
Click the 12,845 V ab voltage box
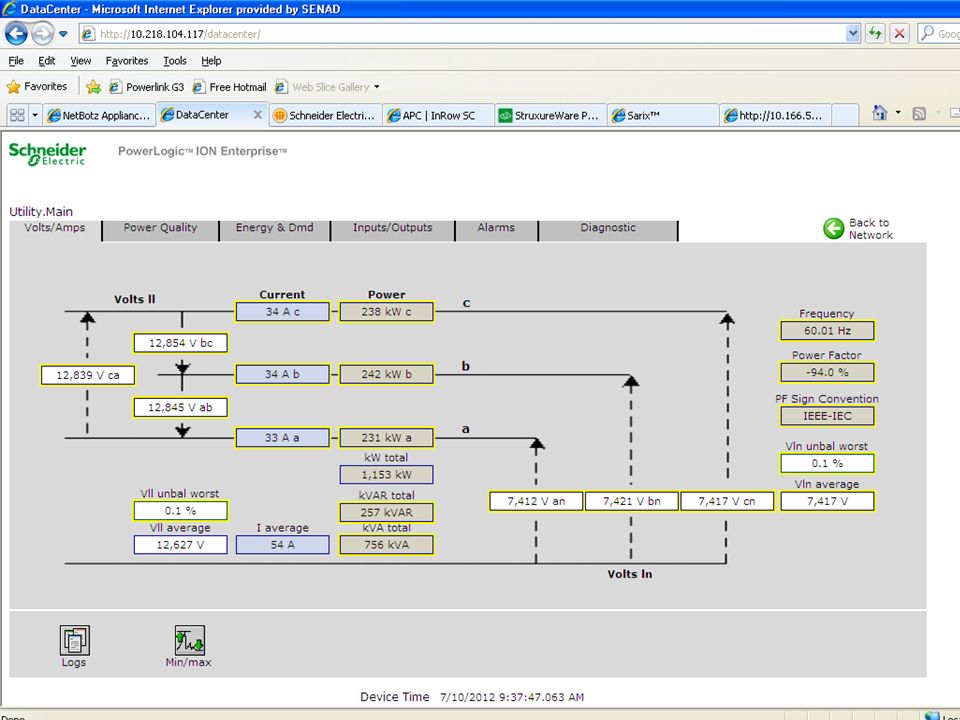[x=181, y=407]
